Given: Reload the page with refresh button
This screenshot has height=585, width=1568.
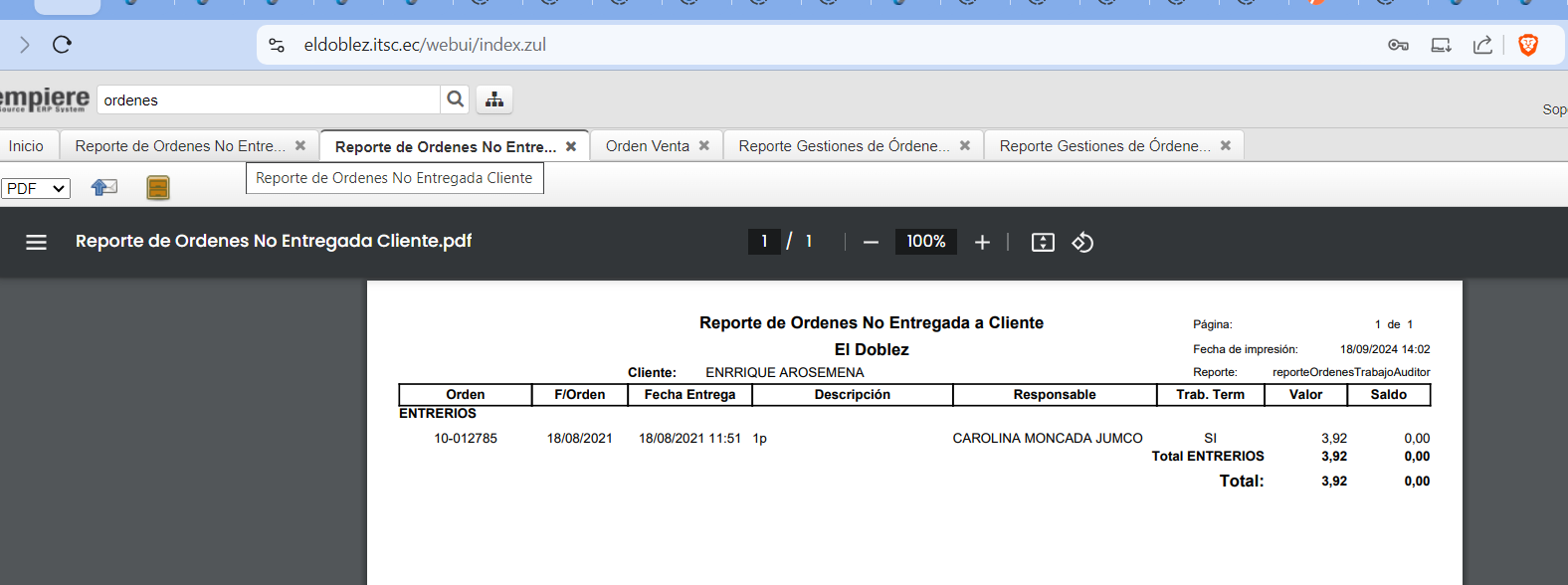Looking at the screenshot, I should pos(62,45).
